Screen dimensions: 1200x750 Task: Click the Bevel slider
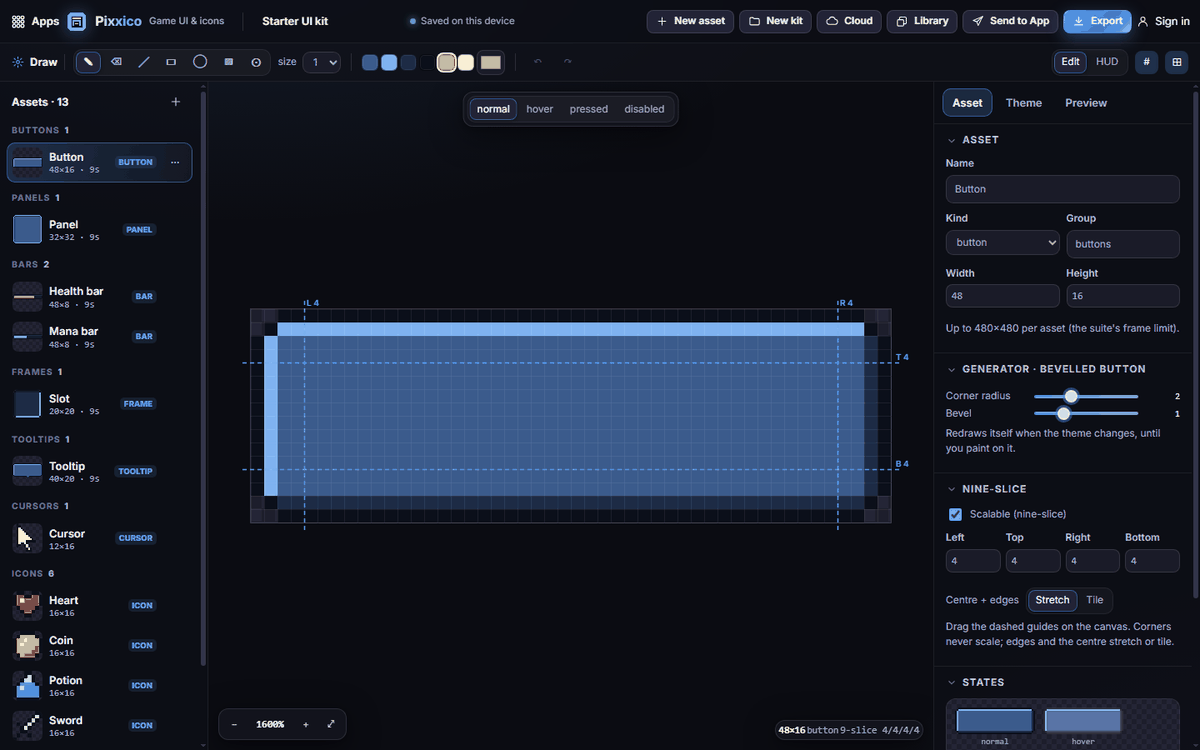coord(1086,413)
